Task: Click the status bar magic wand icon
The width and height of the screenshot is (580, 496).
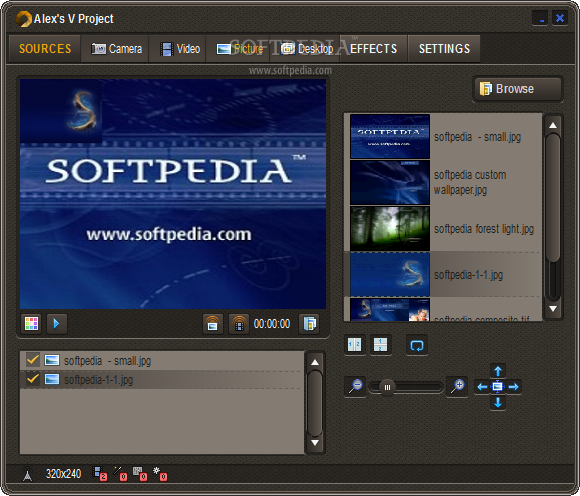Action: tap(120, 474)
